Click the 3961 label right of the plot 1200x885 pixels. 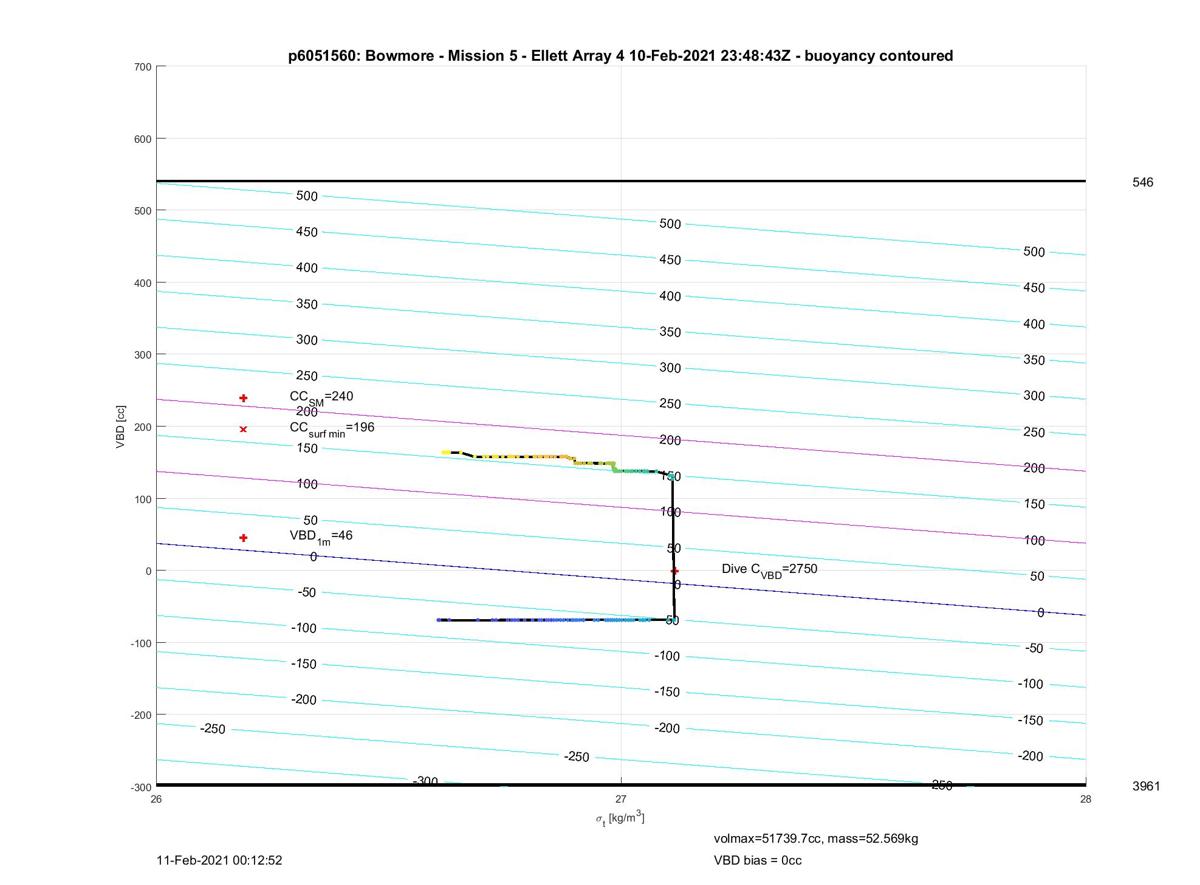pyautogui.click(x=1146, y=786)
